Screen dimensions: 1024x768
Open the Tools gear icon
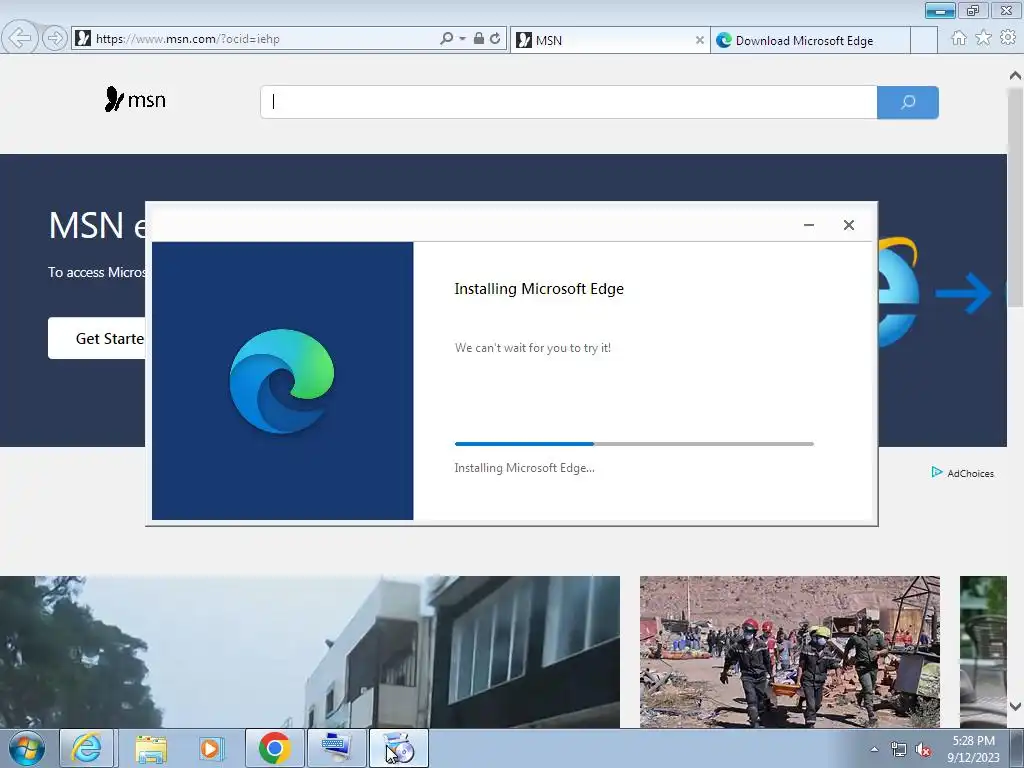pyautogui.click(x=1008, y=38)
